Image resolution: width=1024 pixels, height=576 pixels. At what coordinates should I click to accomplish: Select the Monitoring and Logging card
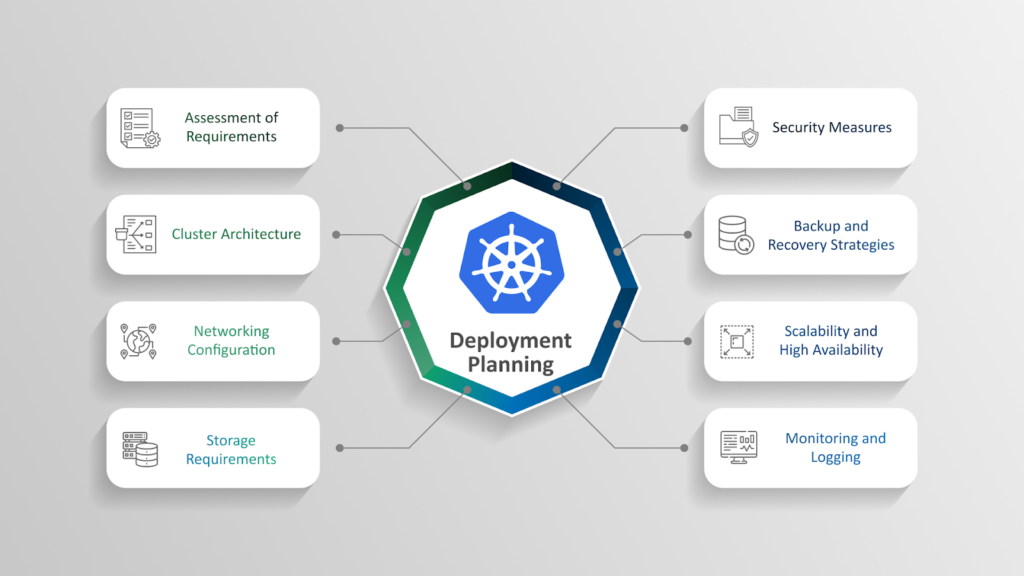(810, 448)
